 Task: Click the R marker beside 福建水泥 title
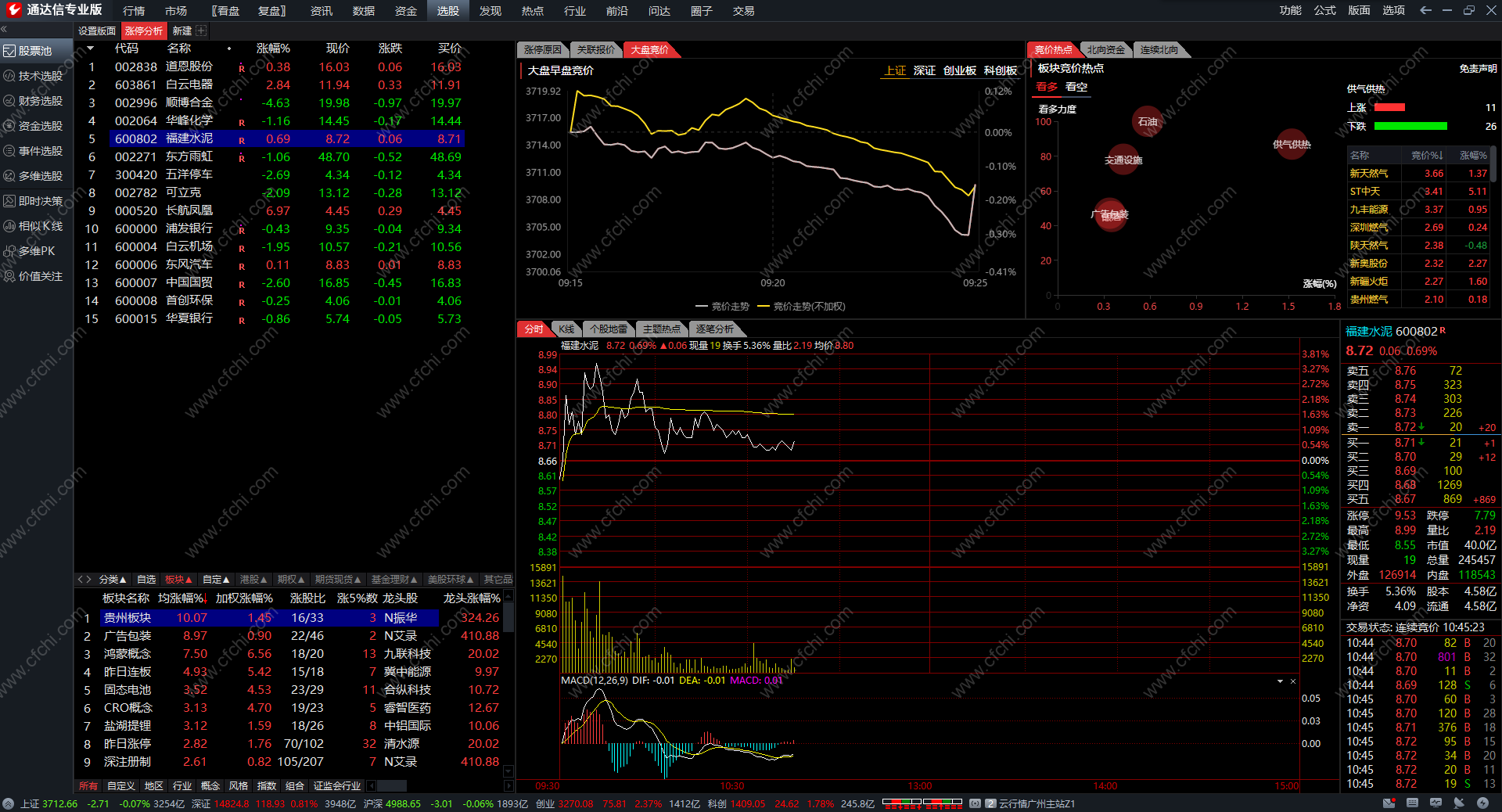tap(1443, 330)
